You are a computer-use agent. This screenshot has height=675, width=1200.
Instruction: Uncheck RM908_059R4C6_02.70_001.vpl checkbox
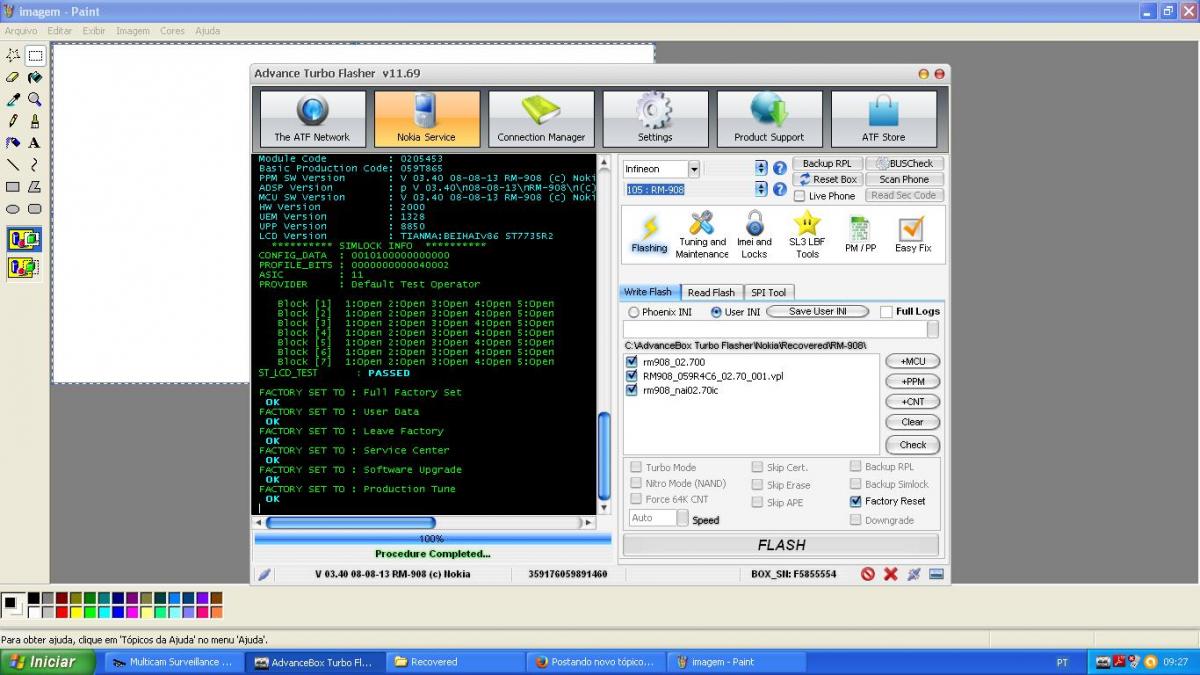tap(631, 376)
